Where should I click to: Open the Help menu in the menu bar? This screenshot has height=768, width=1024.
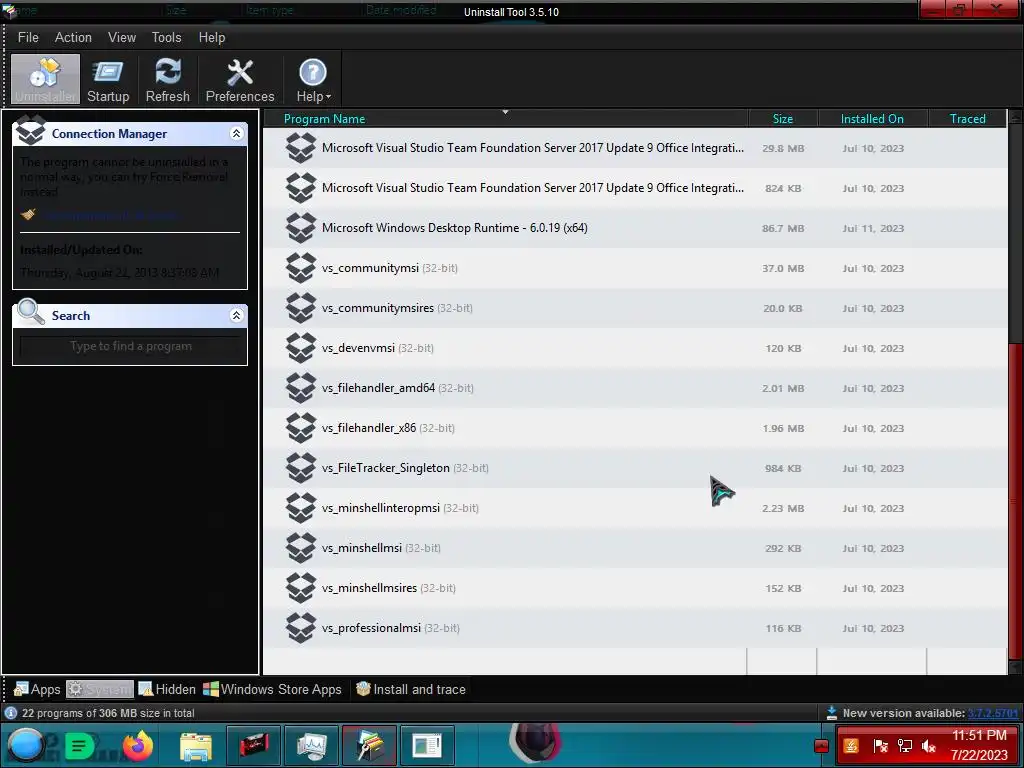click(212, 37)
